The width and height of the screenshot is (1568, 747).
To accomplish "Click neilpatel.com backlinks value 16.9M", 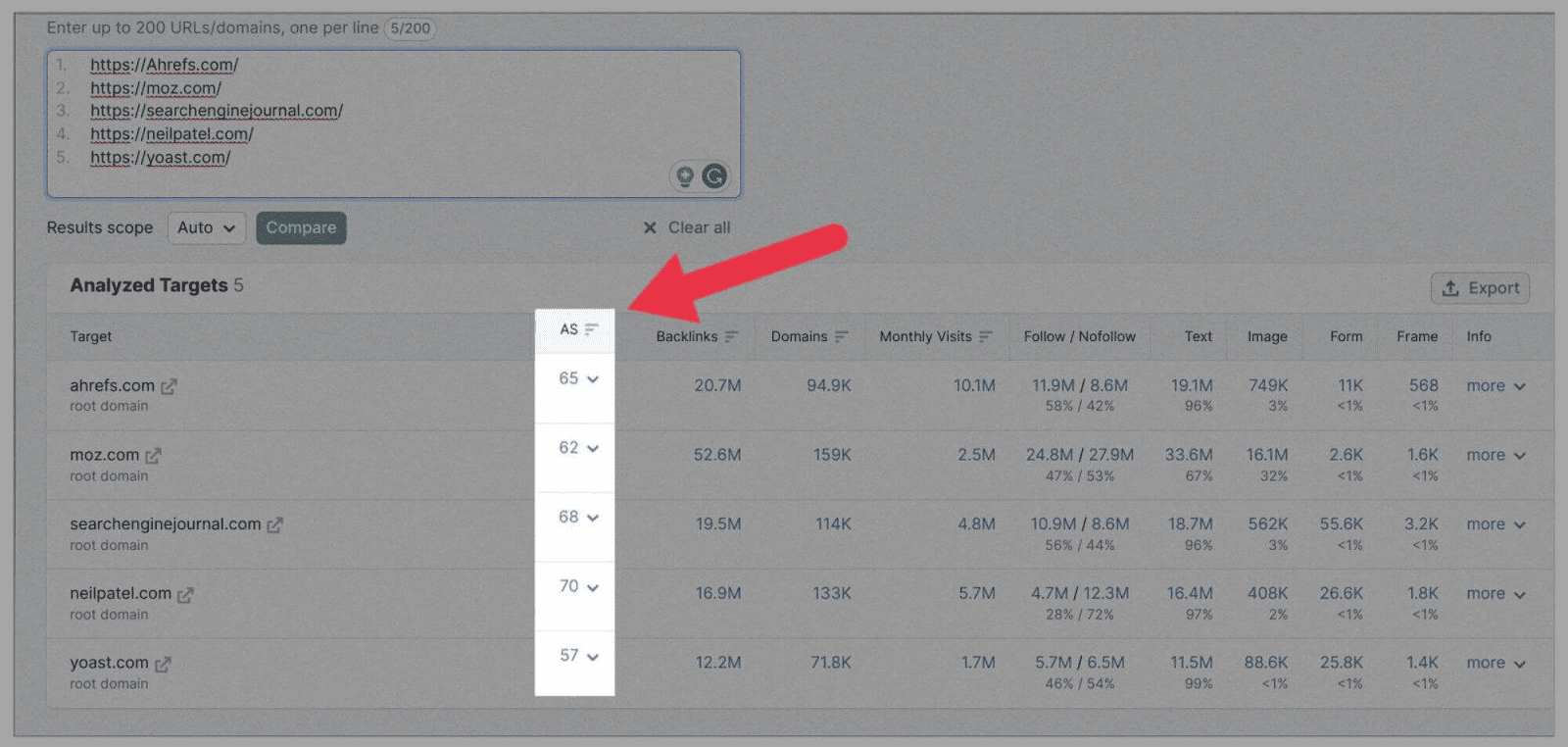I will [718, 593].
